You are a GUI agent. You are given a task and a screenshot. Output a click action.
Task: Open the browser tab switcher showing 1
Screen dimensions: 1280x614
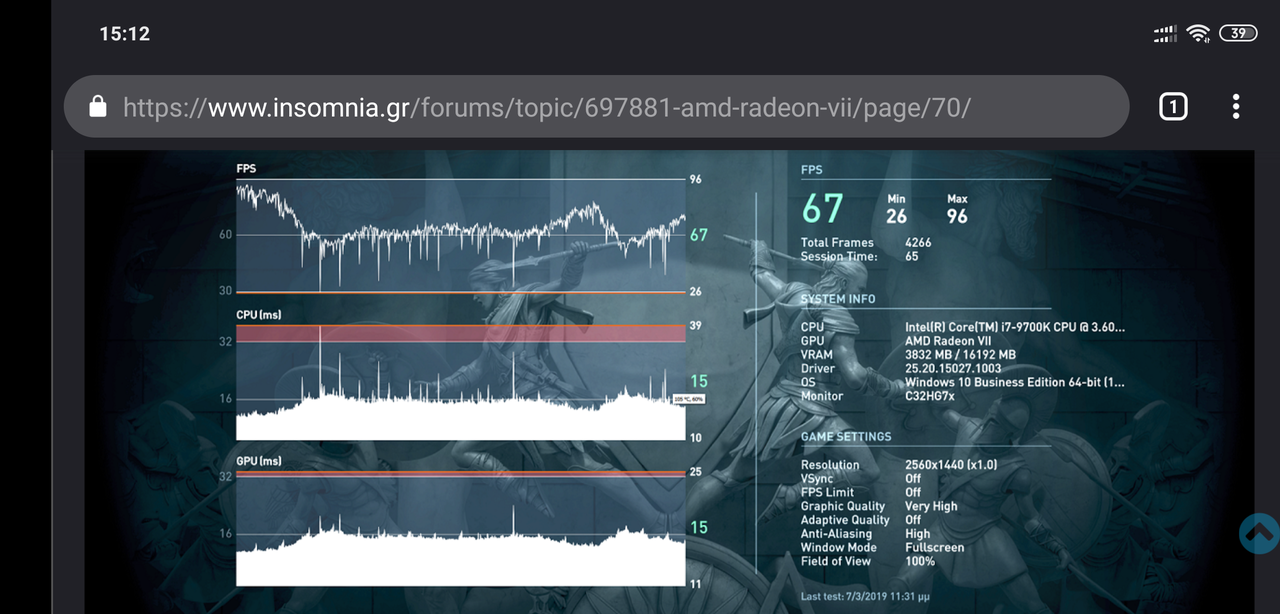1173,106
